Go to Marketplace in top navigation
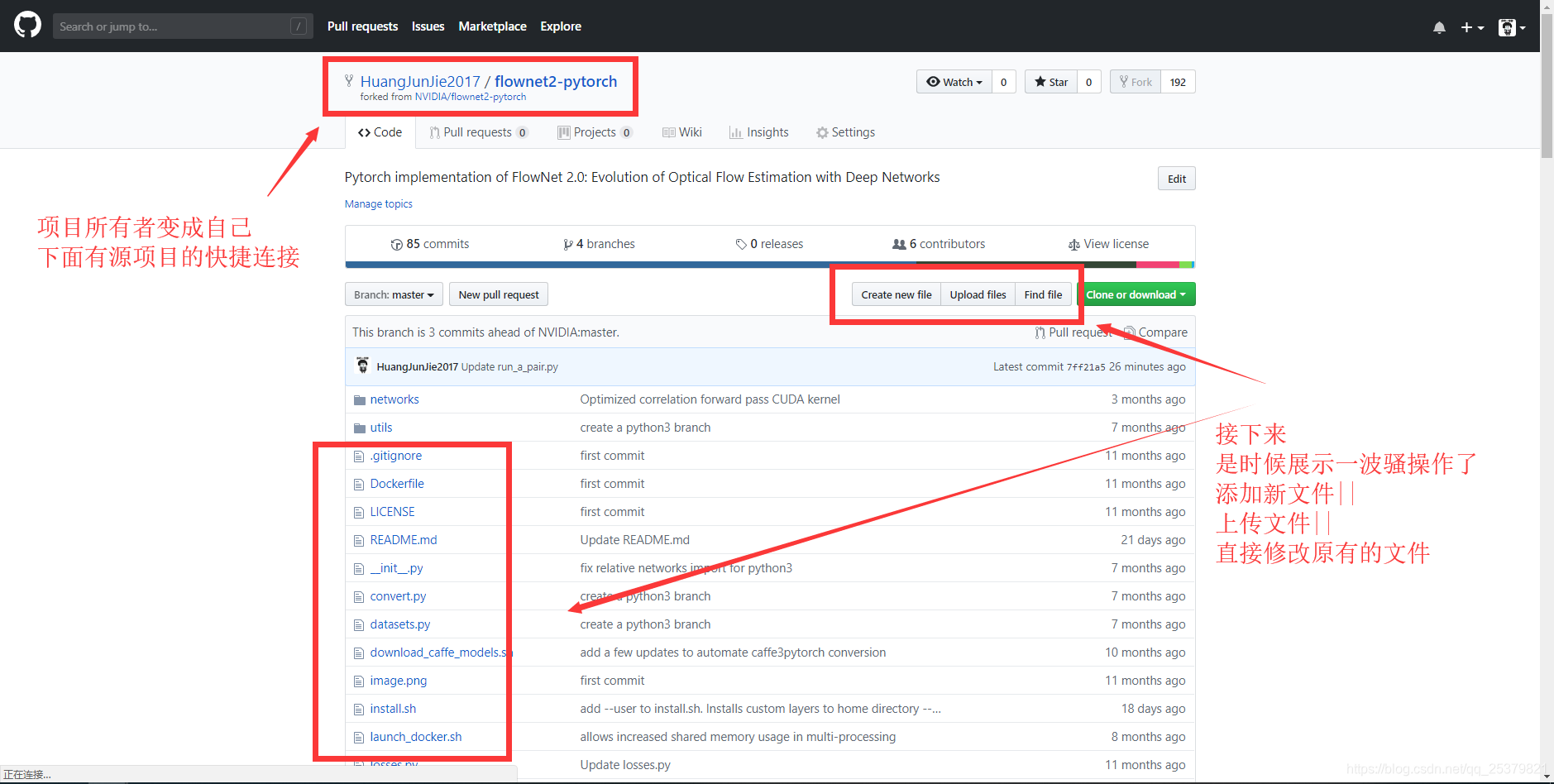The image size is (1554, 784). click(x=492, y=26)
